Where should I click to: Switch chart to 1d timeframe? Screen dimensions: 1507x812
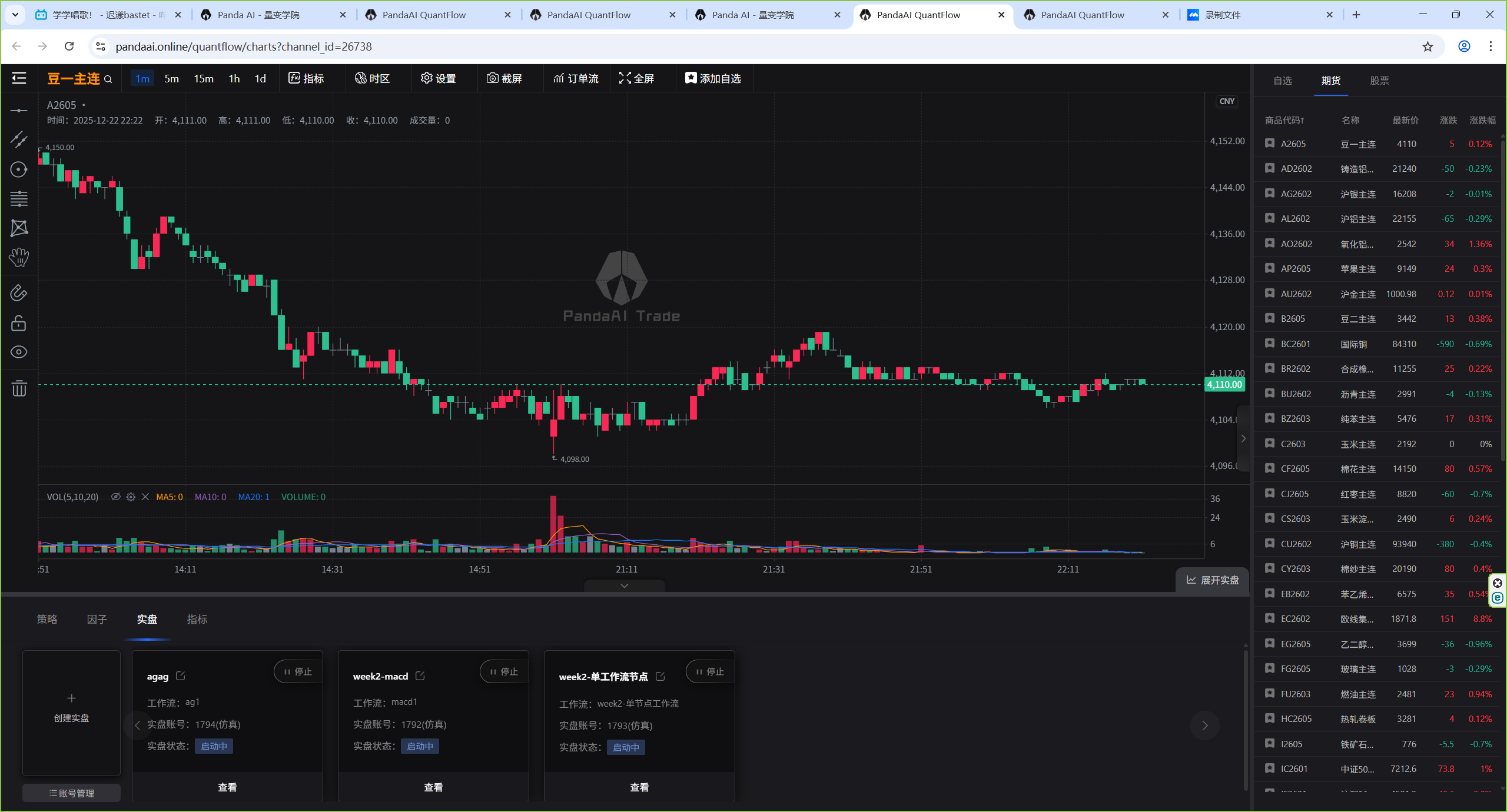[x=260, y=78]
